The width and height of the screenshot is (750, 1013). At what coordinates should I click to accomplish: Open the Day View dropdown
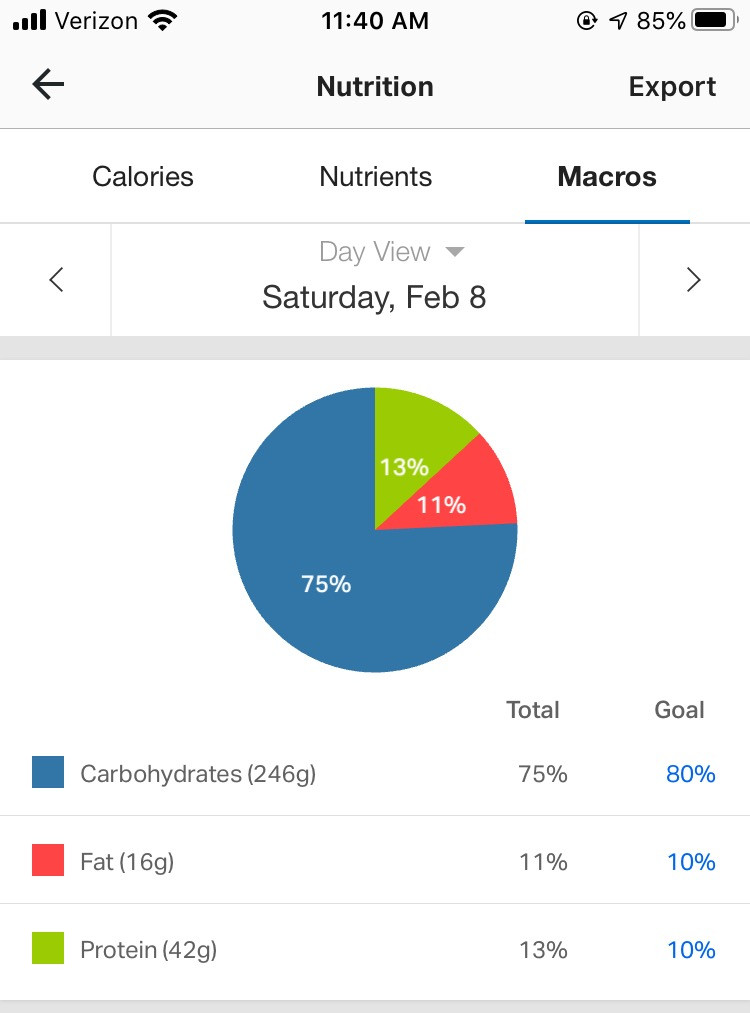click(391, 252)
